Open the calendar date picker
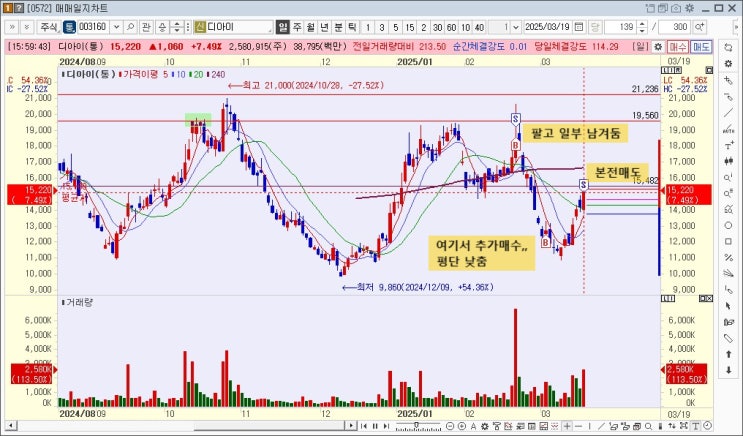Screen dimensions: 743x436 579,27
